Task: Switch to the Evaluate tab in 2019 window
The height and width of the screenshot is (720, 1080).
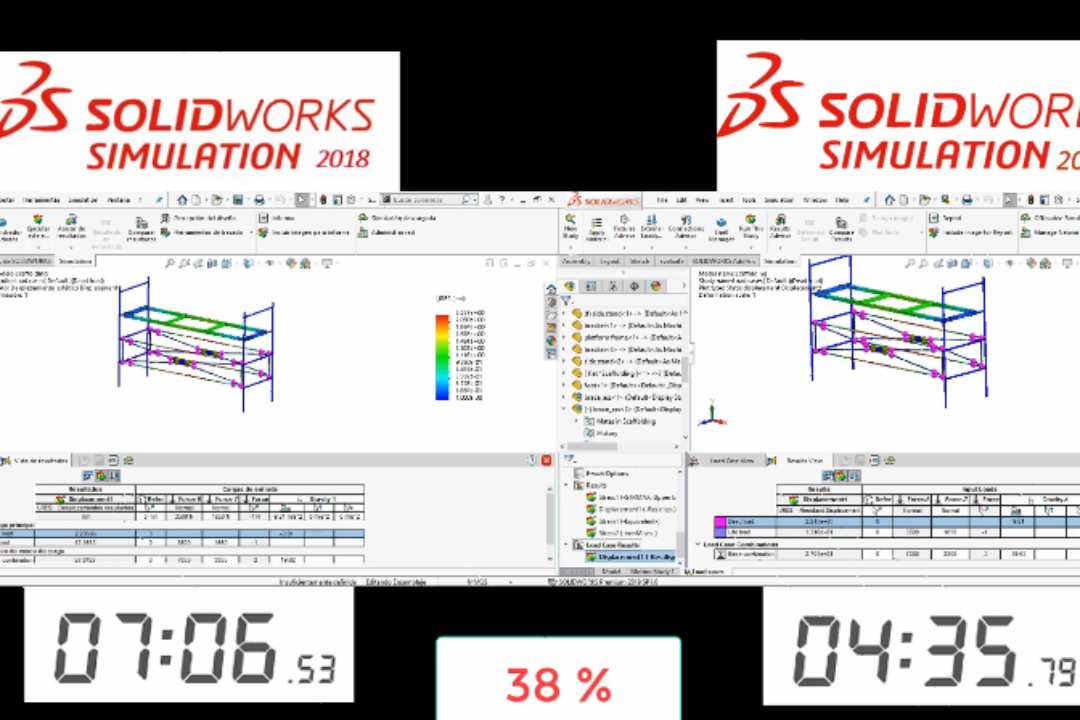Action: [x=672, y=261]
